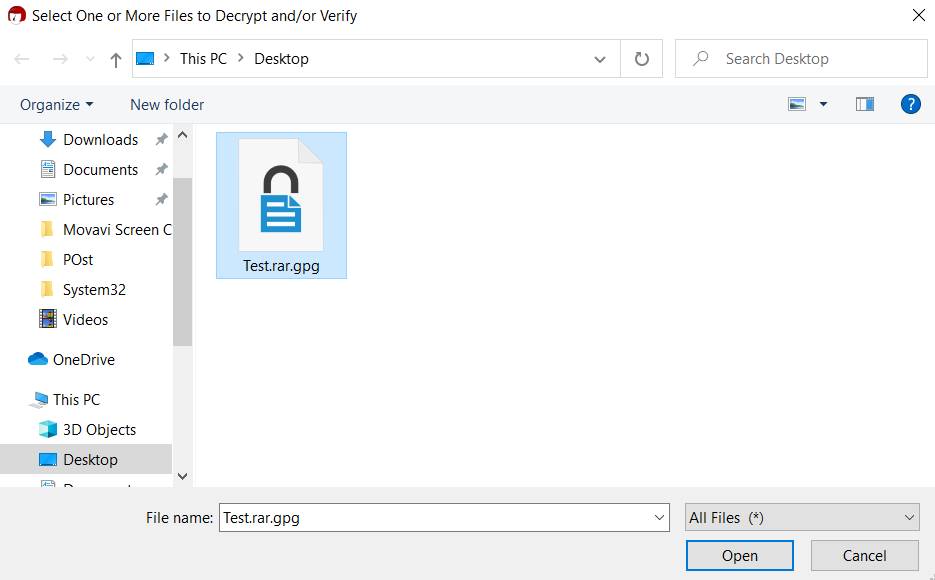Click the navigation pane scroll up arrow
The image size is (935, 580).
182,135
